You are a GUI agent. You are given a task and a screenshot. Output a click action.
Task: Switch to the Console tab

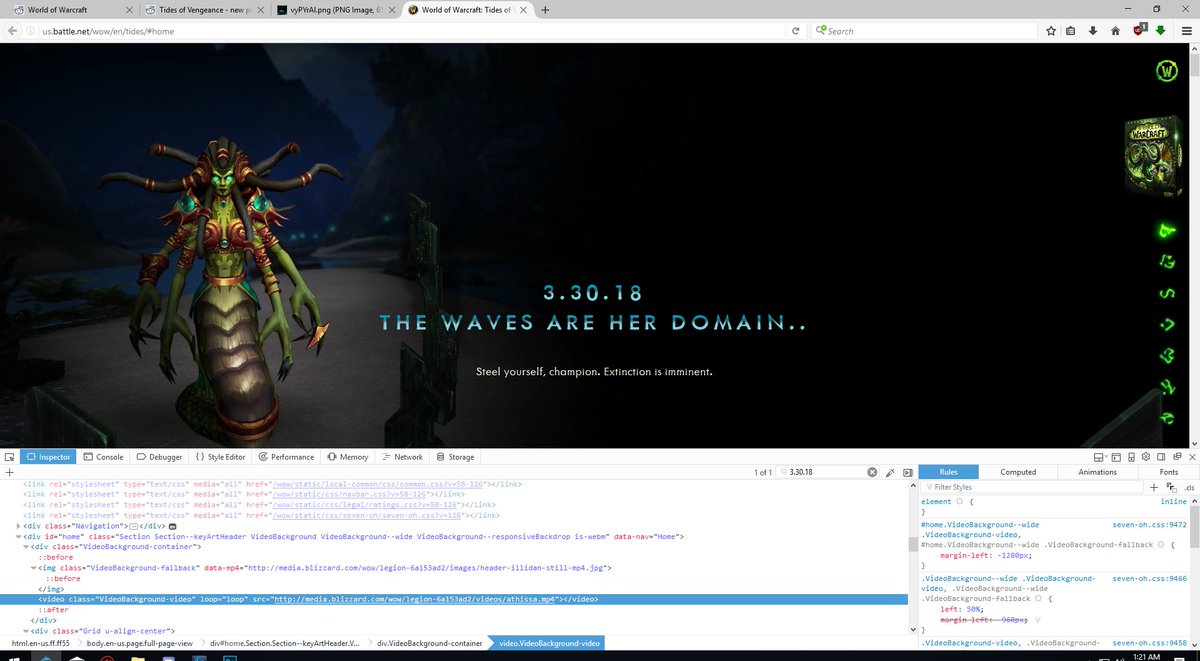(103, 457)
